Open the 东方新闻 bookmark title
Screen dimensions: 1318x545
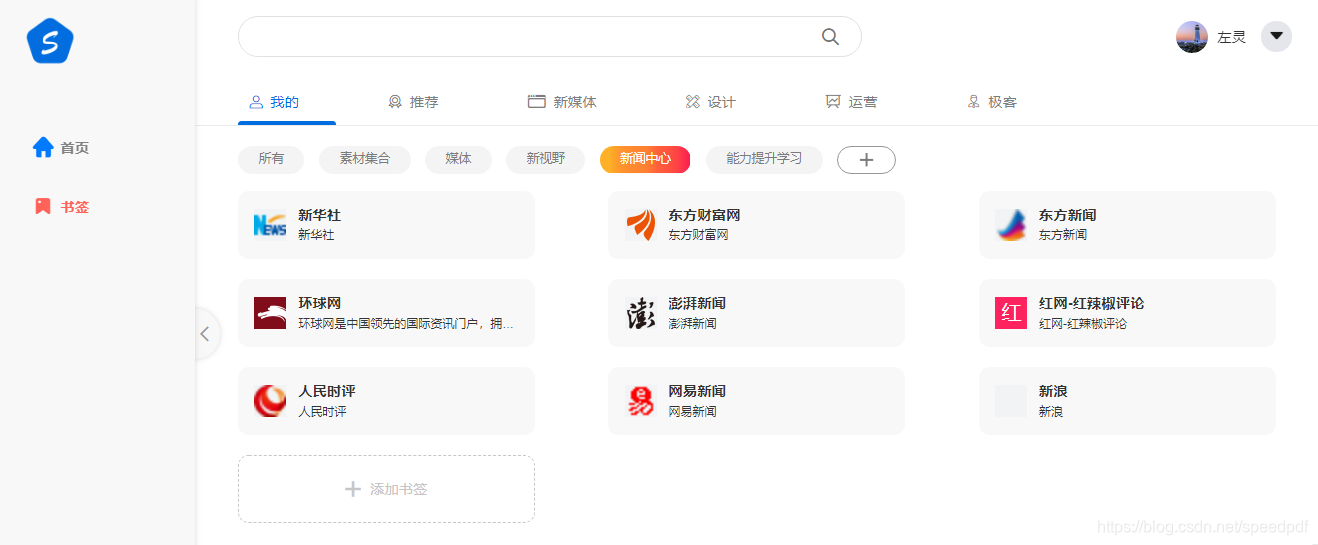[1067, 215]
